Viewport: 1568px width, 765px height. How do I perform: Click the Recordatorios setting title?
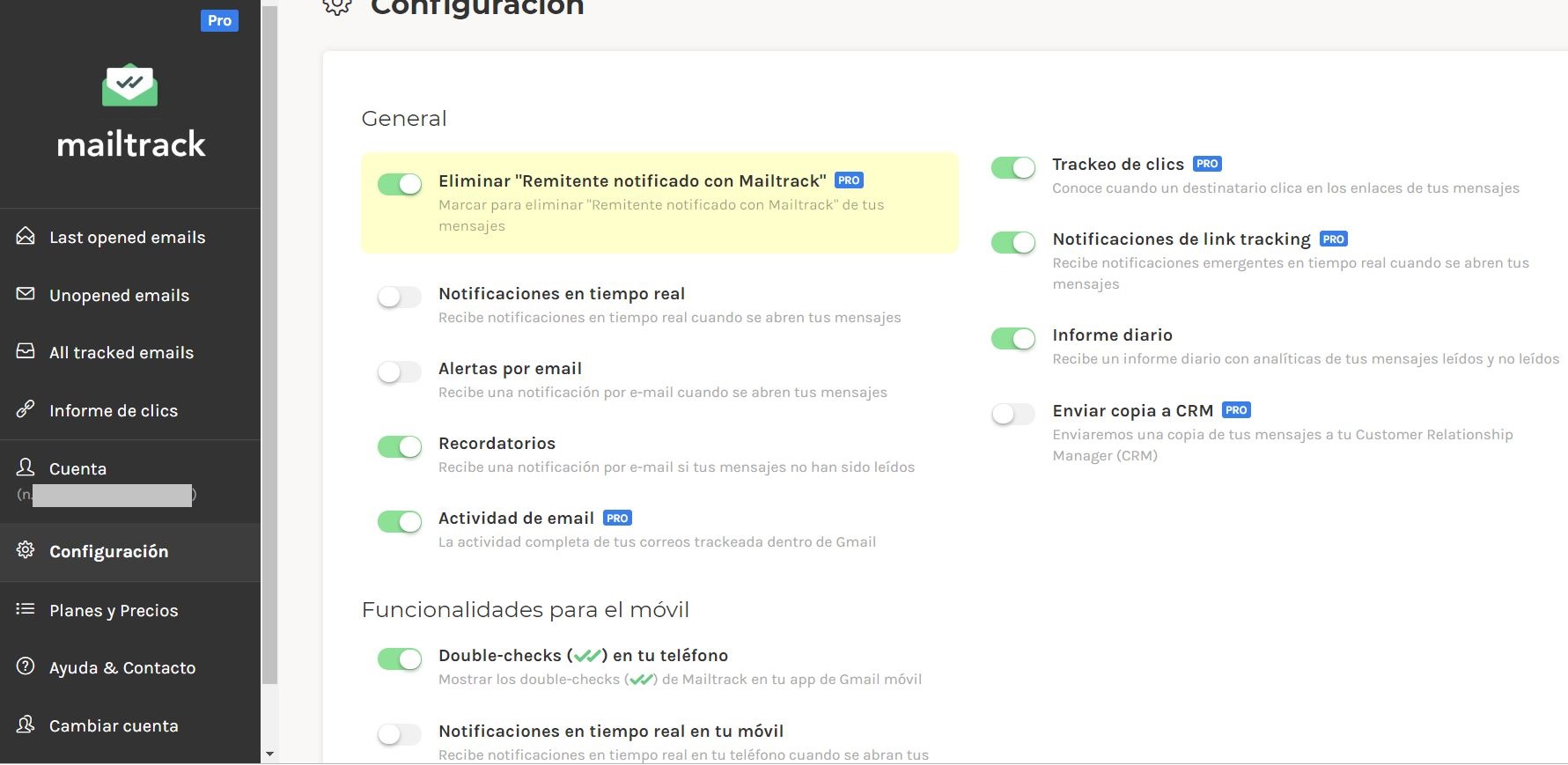[497, 444]
